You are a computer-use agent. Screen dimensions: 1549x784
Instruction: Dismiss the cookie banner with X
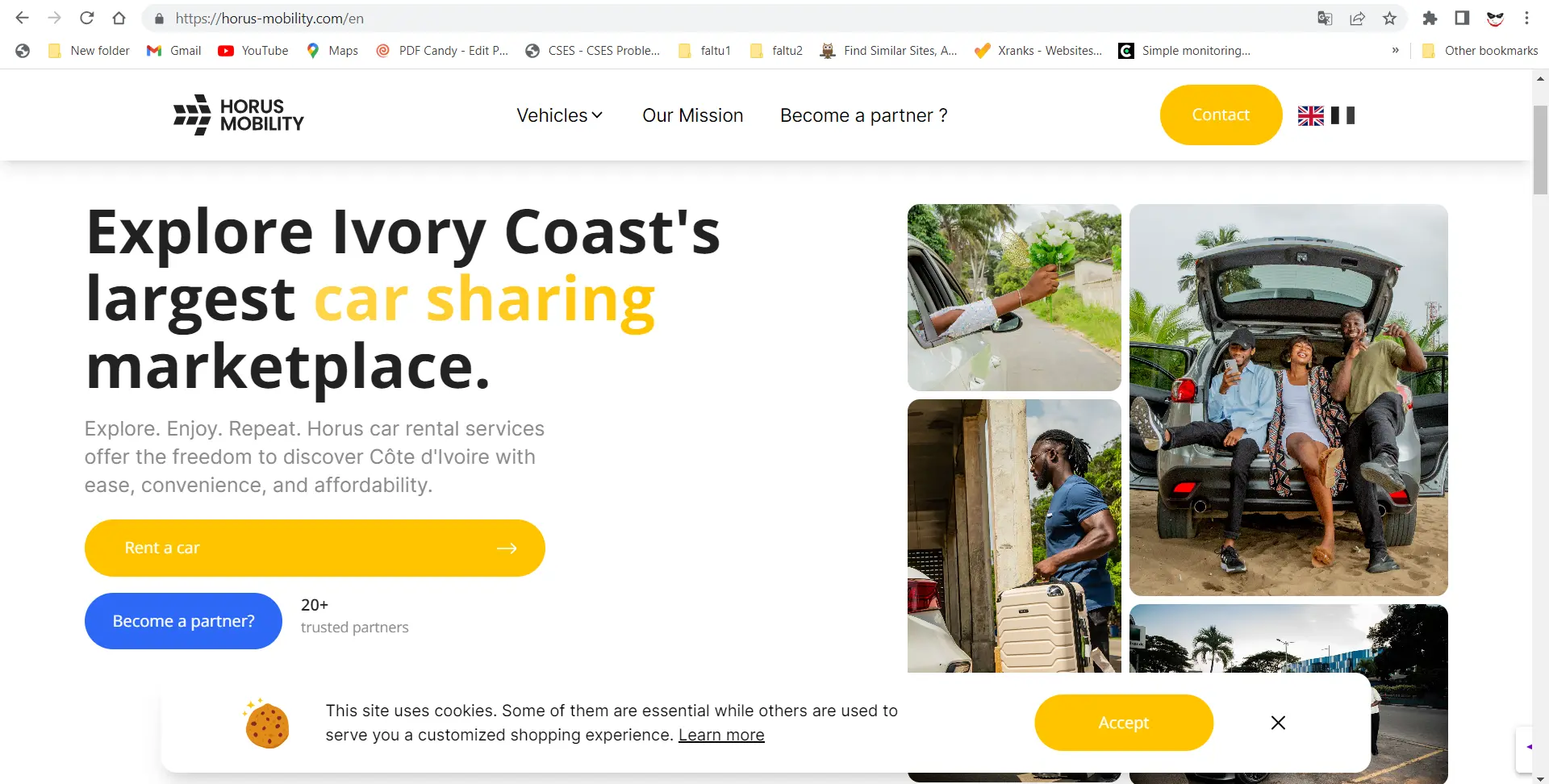(x=1278, y=723)
